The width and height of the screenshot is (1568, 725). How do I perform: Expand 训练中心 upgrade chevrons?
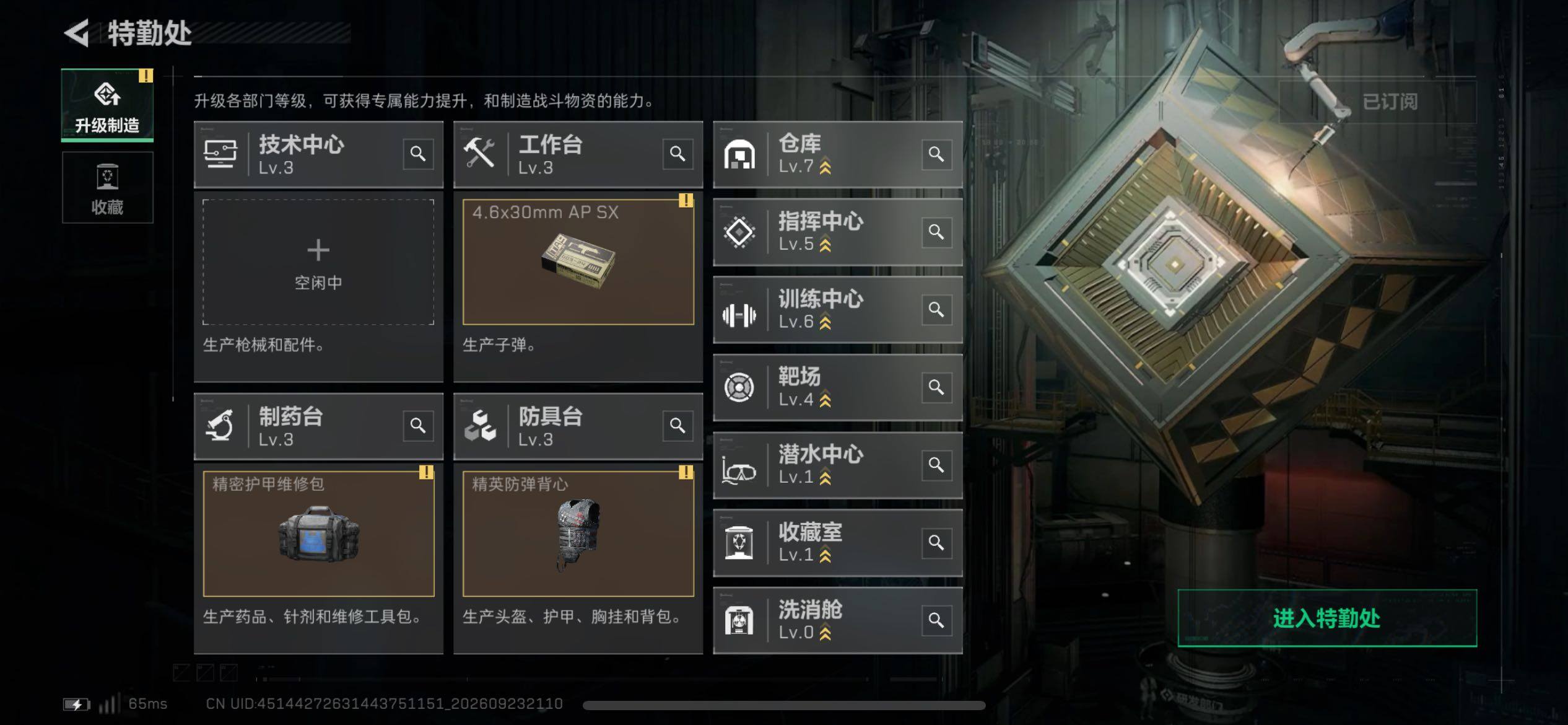825,322
